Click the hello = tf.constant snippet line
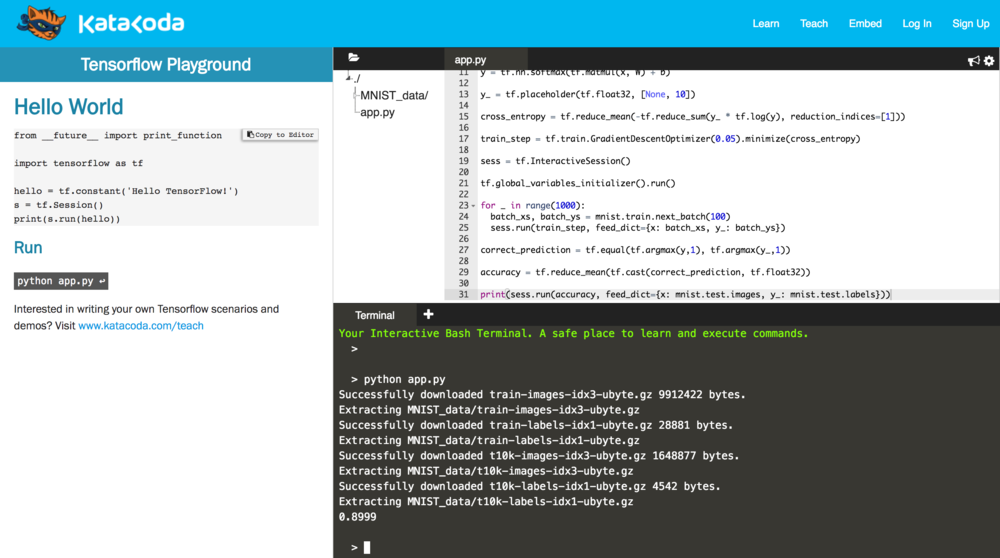 (x=126, y=191)
